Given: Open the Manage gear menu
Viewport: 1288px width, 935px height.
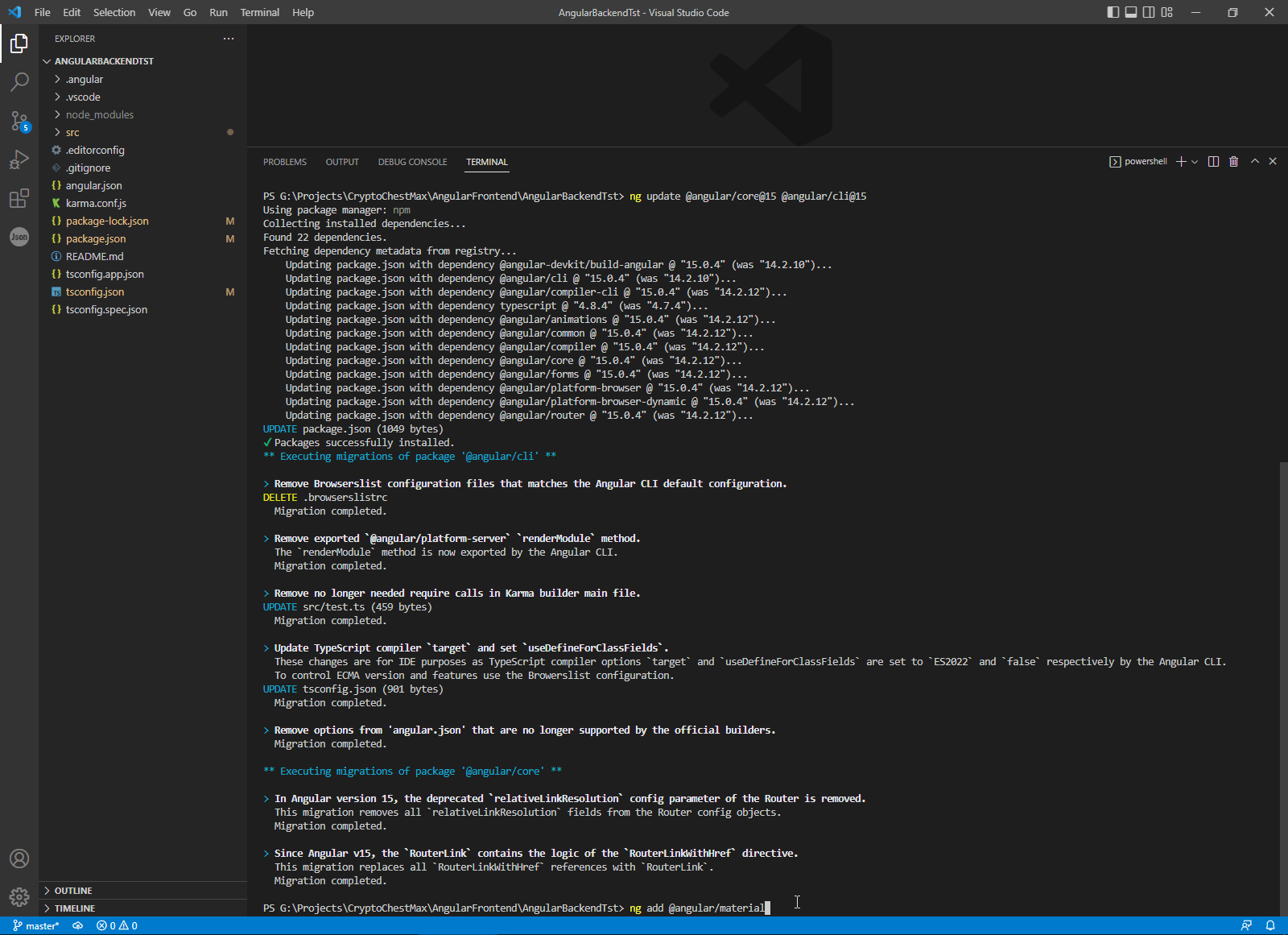Looking at the screenshot, I should (19, 896).
